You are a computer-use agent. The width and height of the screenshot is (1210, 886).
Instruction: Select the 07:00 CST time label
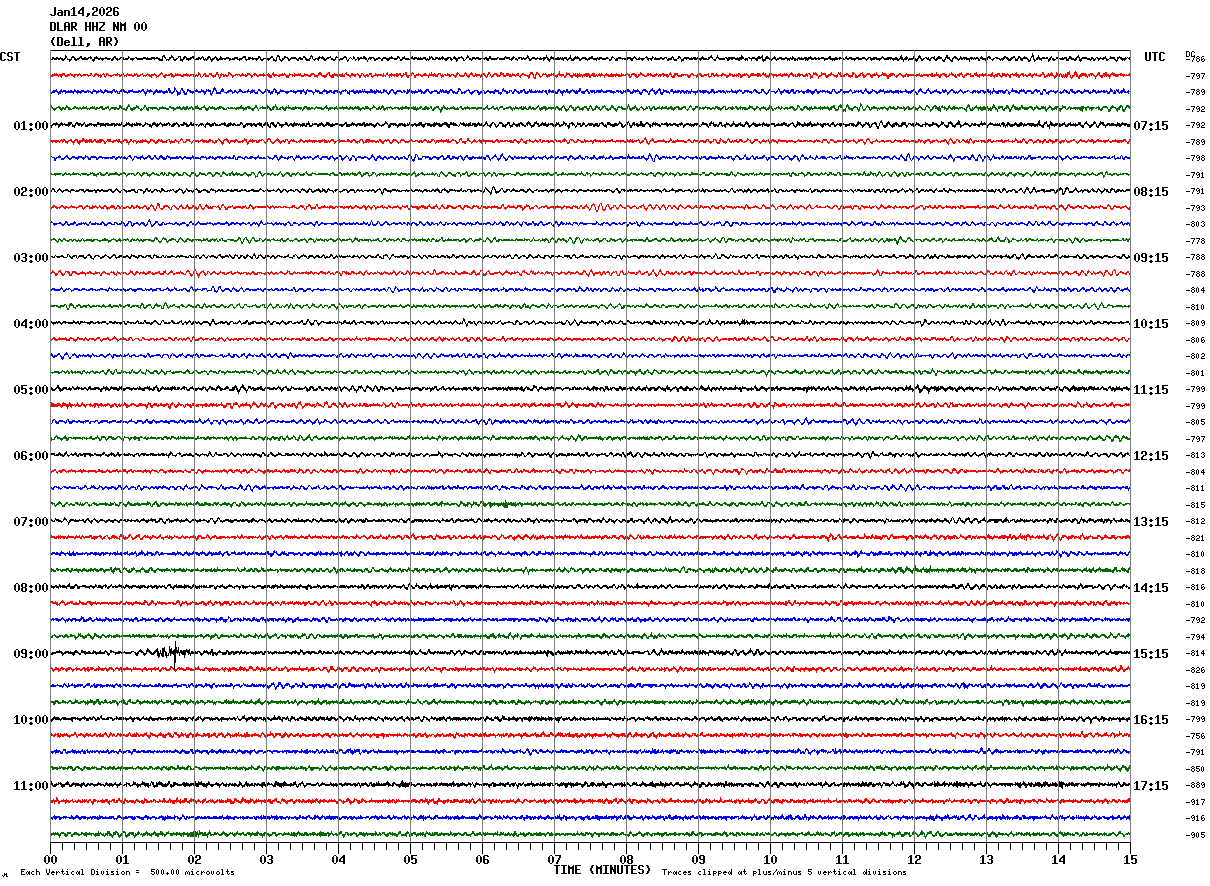(x=31, y=522)
